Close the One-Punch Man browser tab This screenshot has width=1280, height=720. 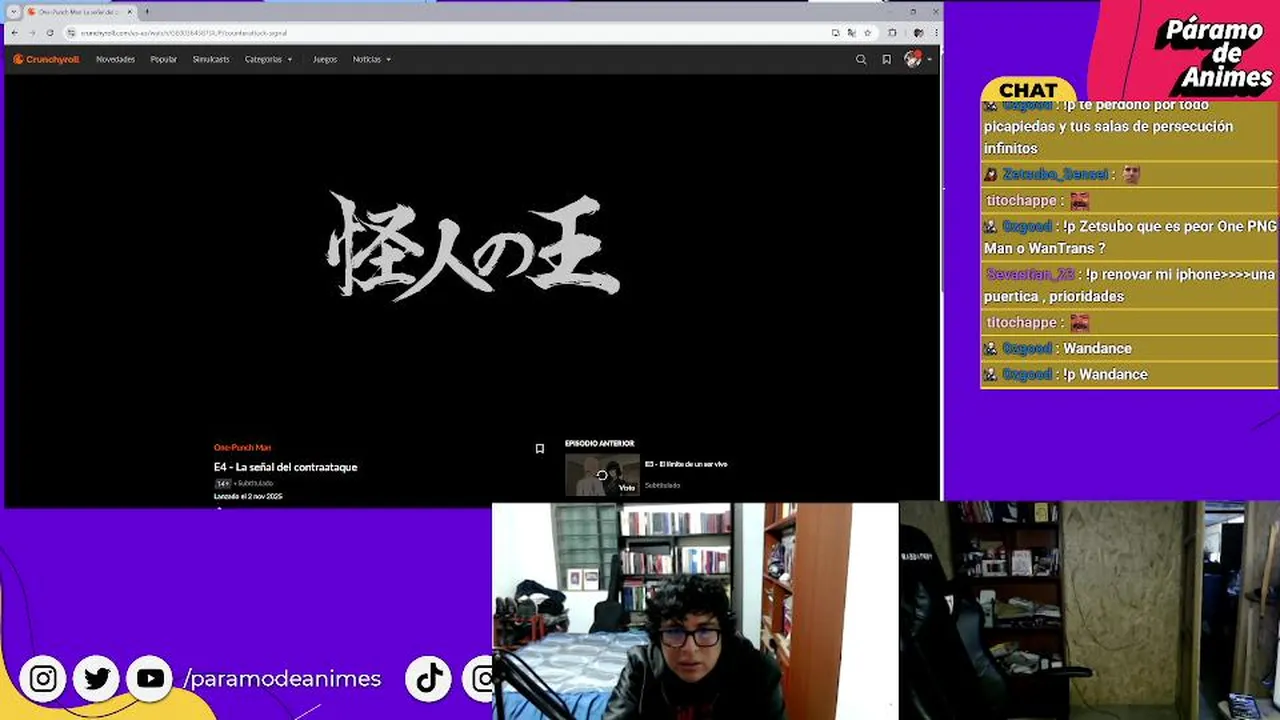[129, 12]
